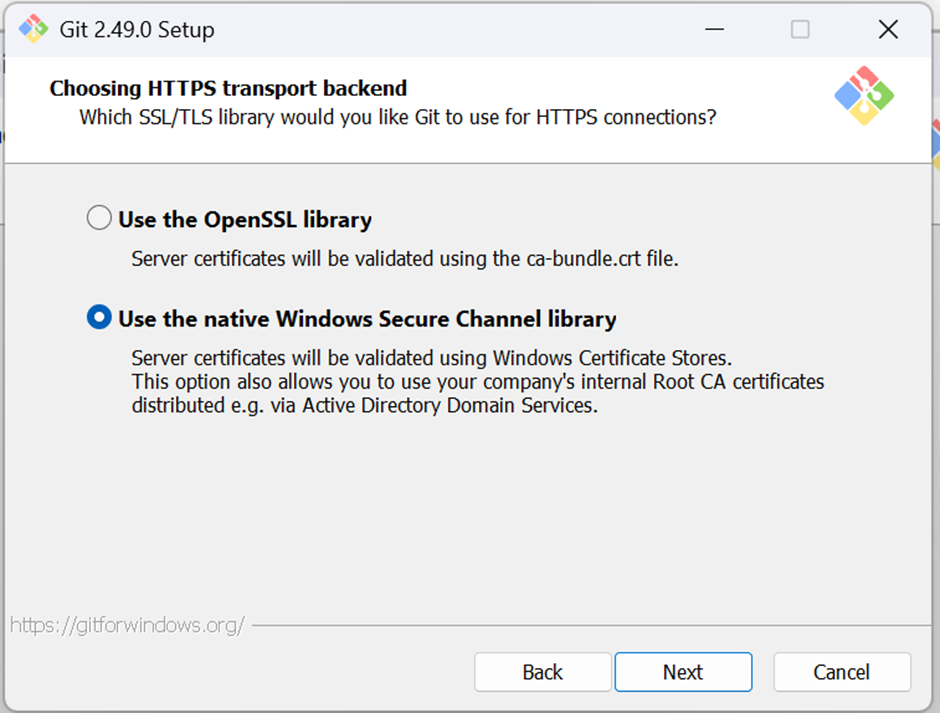Click the 'Choosing HTTPS transport backend' heading

(x=228, y=88)
